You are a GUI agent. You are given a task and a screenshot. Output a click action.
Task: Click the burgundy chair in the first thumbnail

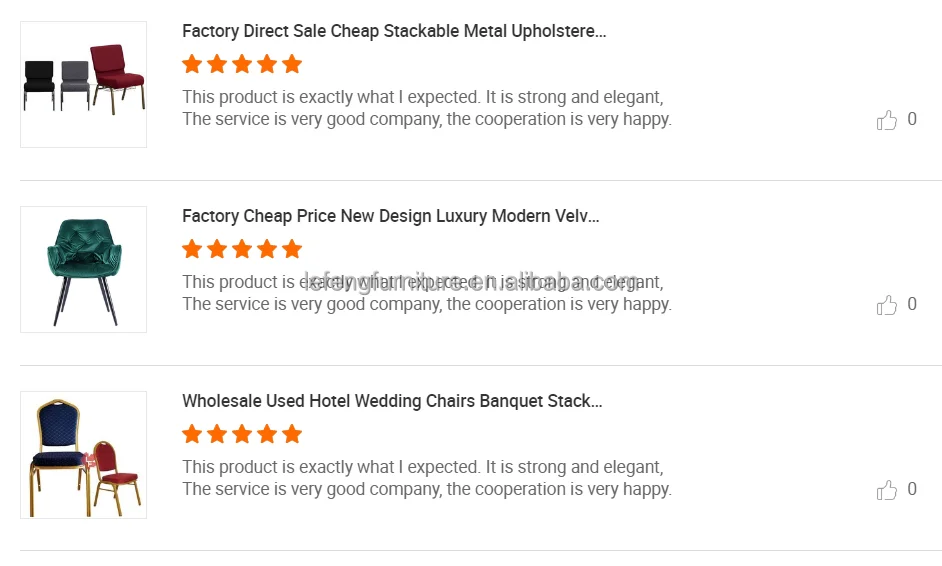click(x=110, y=75)
